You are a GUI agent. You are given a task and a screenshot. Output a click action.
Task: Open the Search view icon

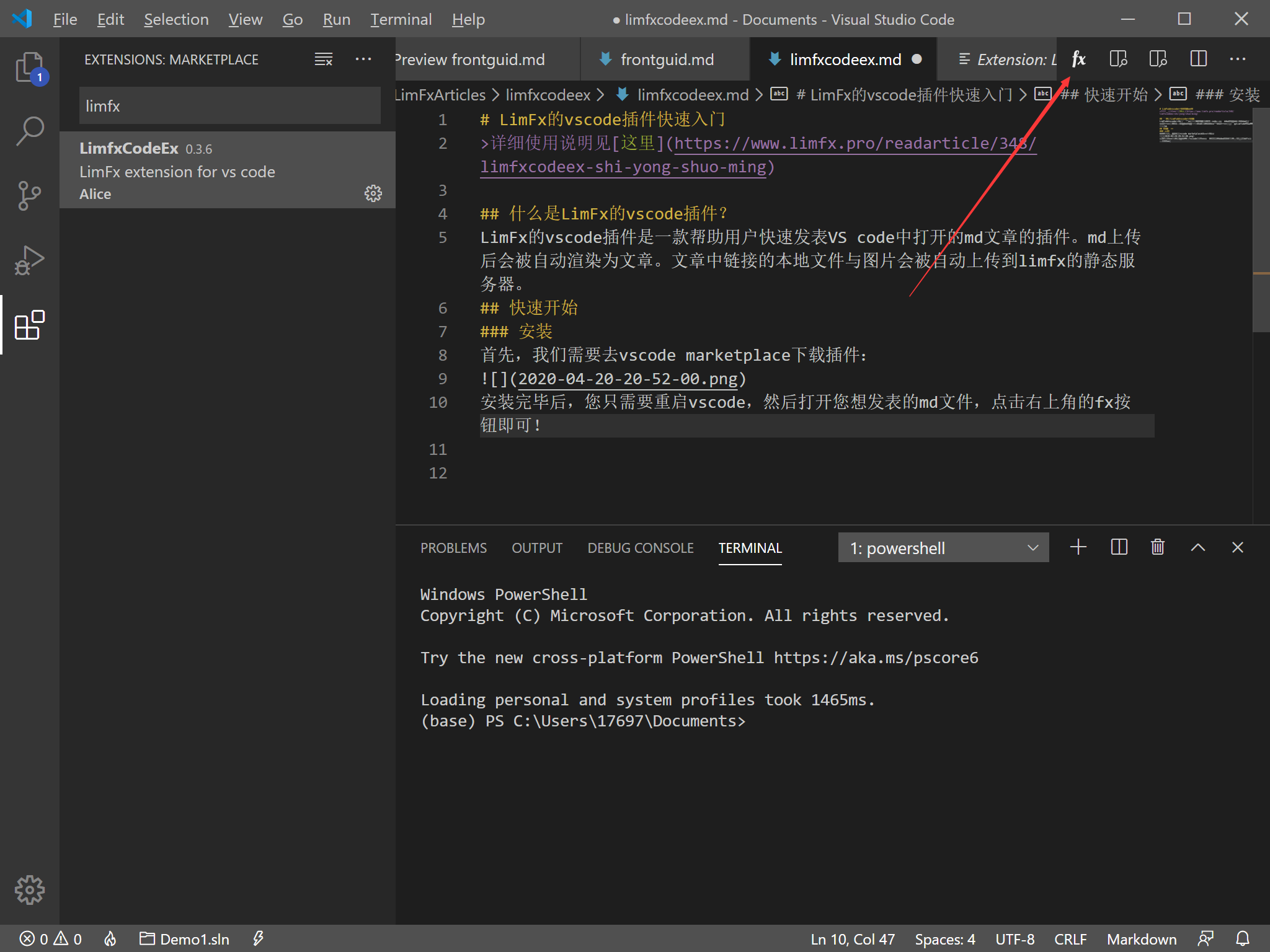coord(29,131)
